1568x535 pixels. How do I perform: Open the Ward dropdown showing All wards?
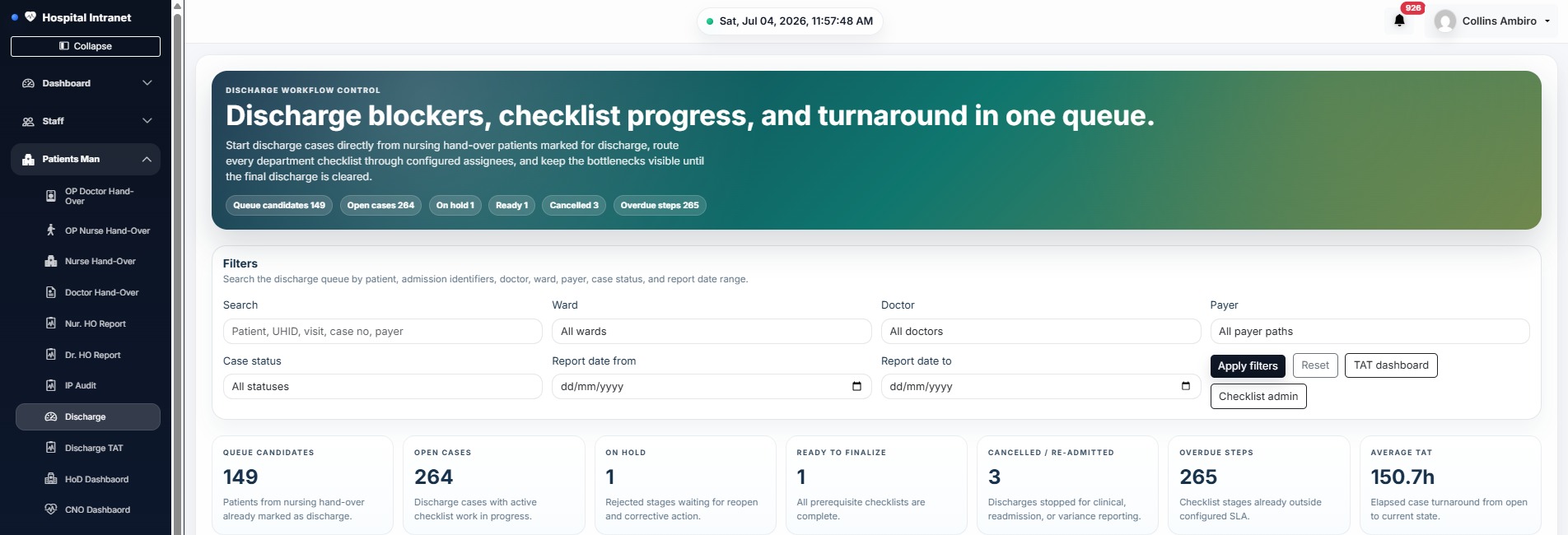712,331
